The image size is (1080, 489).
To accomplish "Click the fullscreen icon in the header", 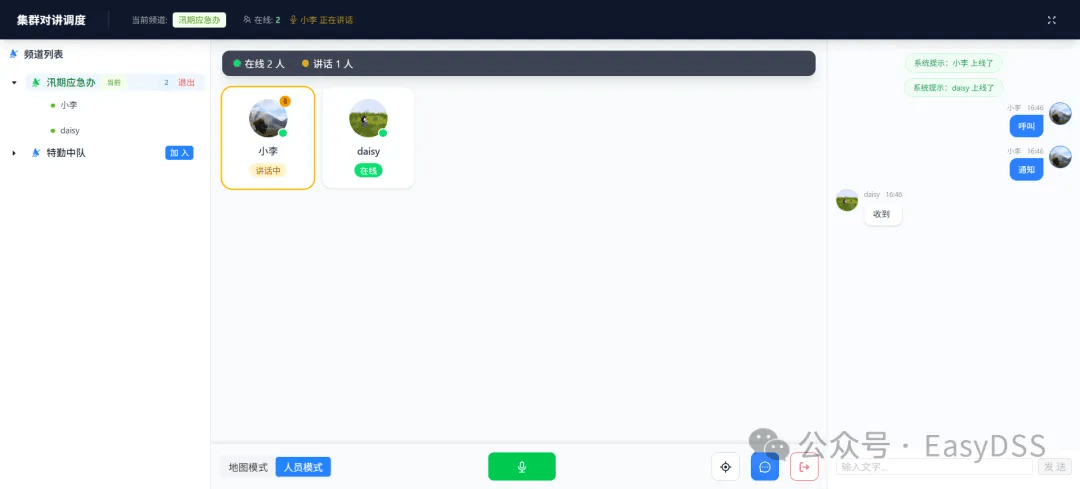I will [1051, 20].
